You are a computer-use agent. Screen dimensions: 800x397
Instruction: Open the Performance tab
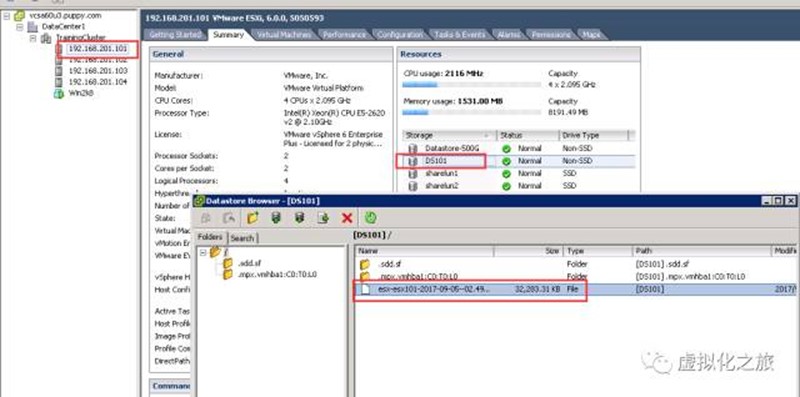pos(344,35)
